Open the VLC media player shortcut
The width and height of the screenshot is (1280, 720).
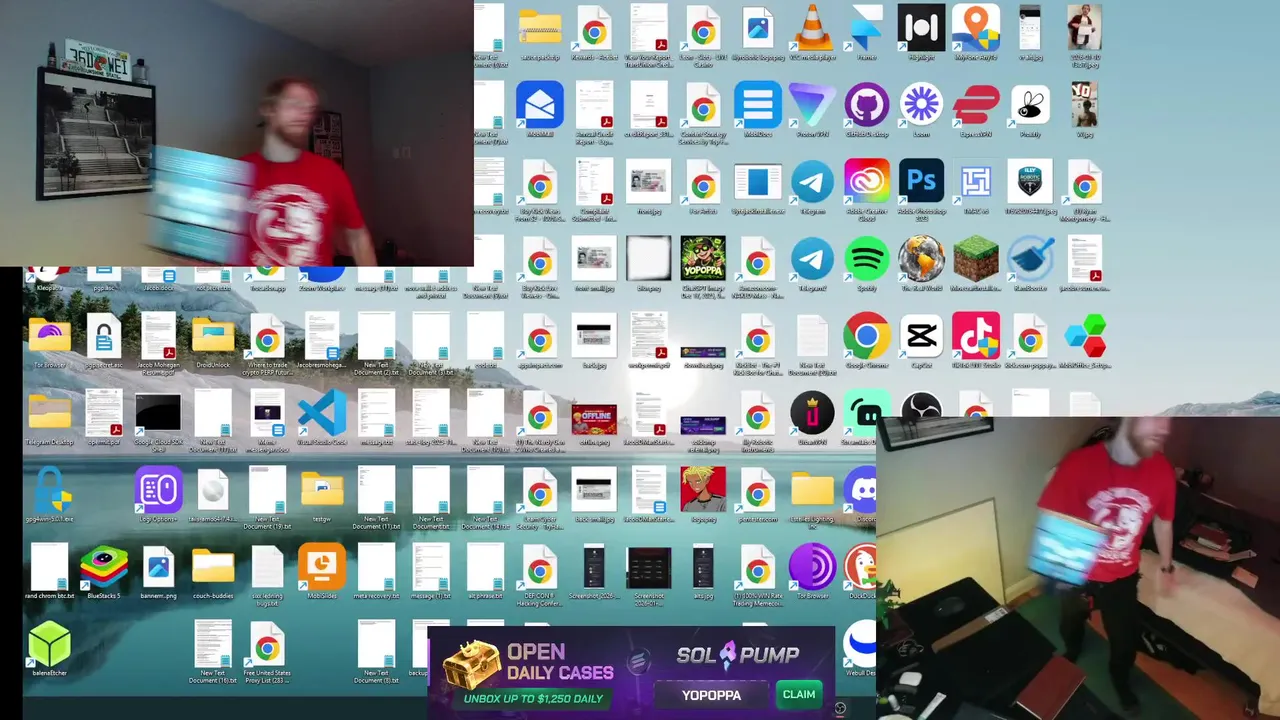pos(812,28)
